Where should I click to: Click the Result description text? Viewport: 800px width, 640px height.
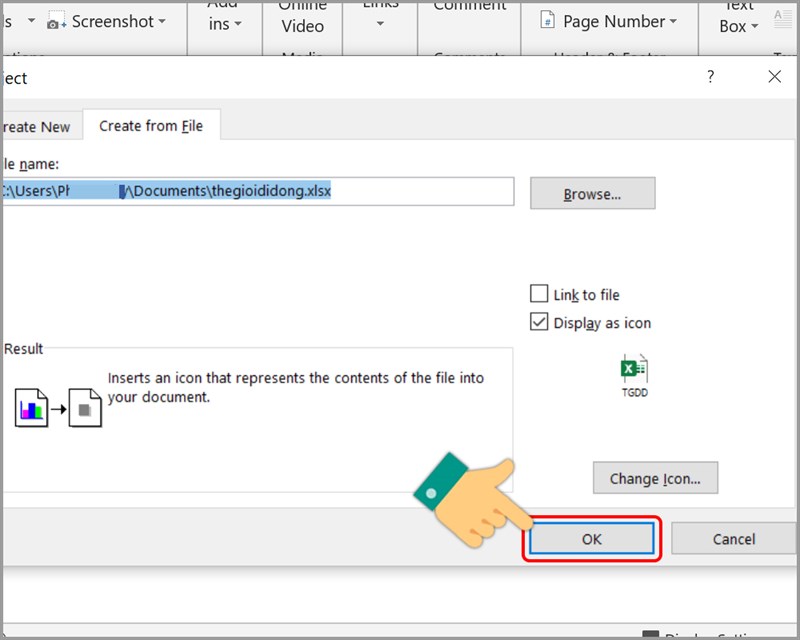coord(296,387)
